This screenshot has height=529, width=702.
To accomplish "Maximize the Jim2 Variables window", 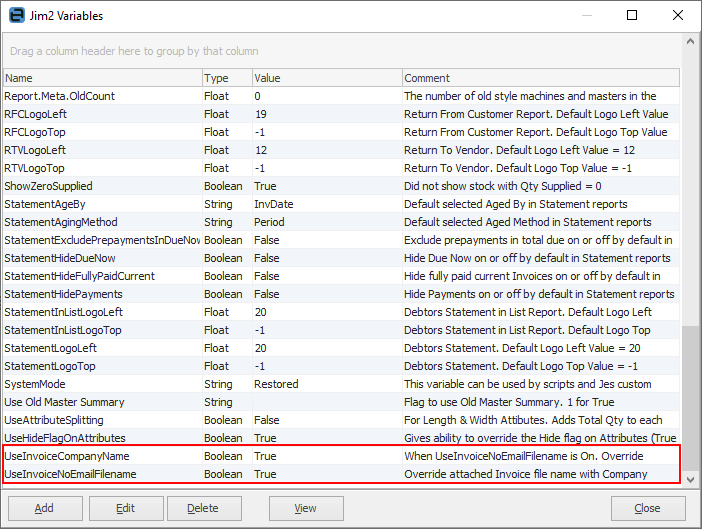I will click(632, 16).
